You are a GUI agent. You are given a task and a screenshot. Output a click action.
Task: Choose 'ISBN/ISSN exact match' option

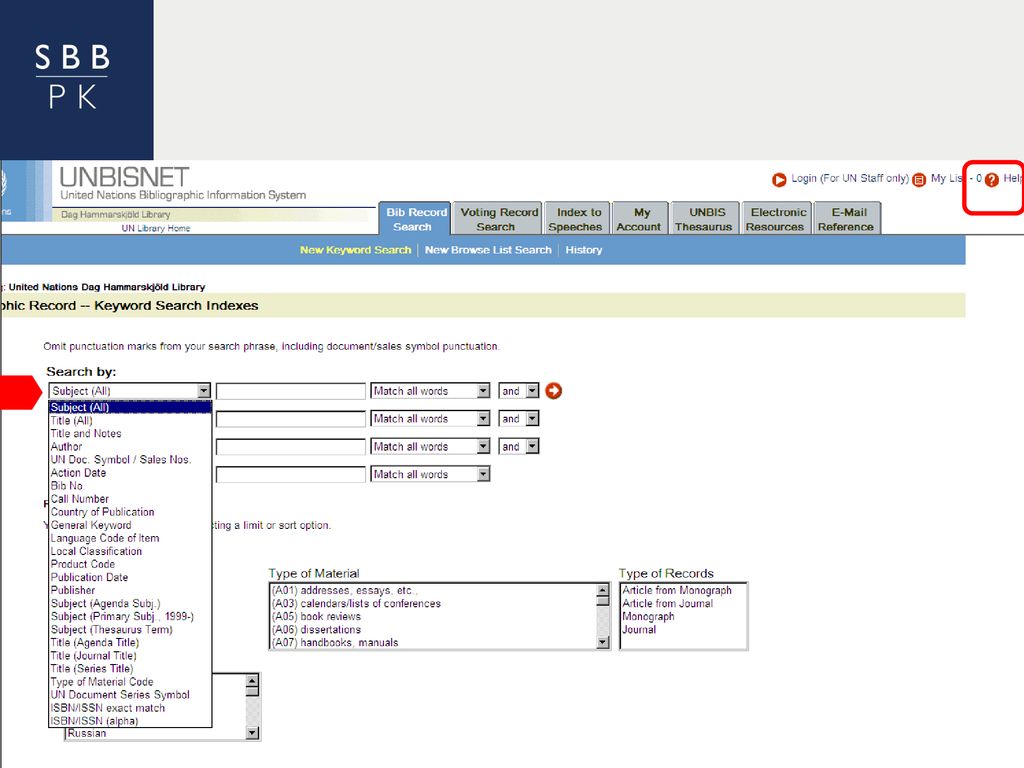[x=130, y=708]
